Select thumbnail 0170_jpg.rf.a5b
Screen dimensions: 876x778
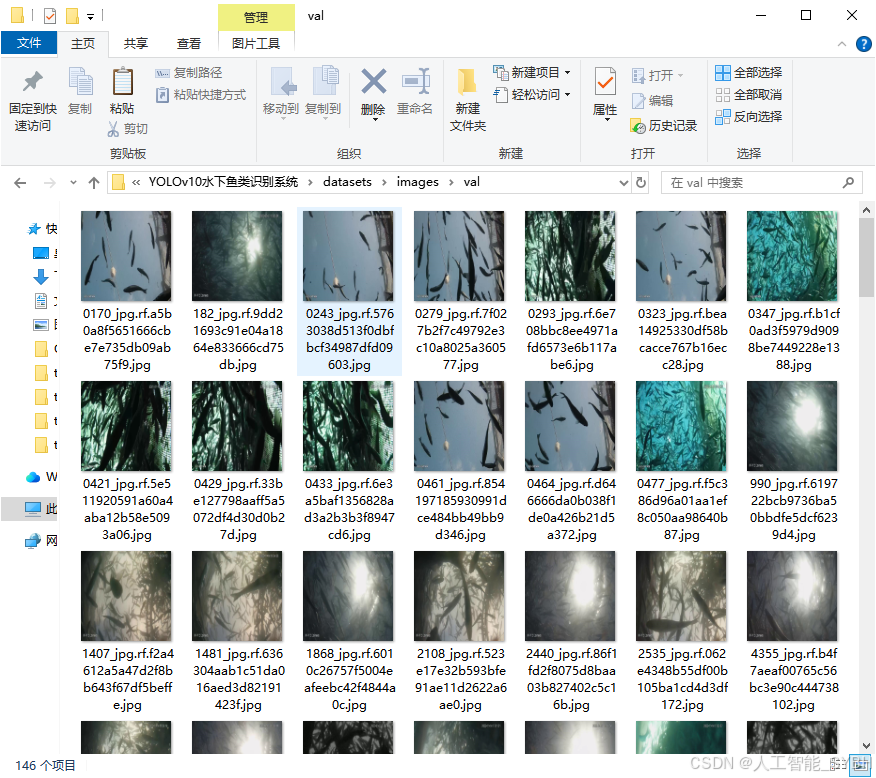[x=126, y=256]
